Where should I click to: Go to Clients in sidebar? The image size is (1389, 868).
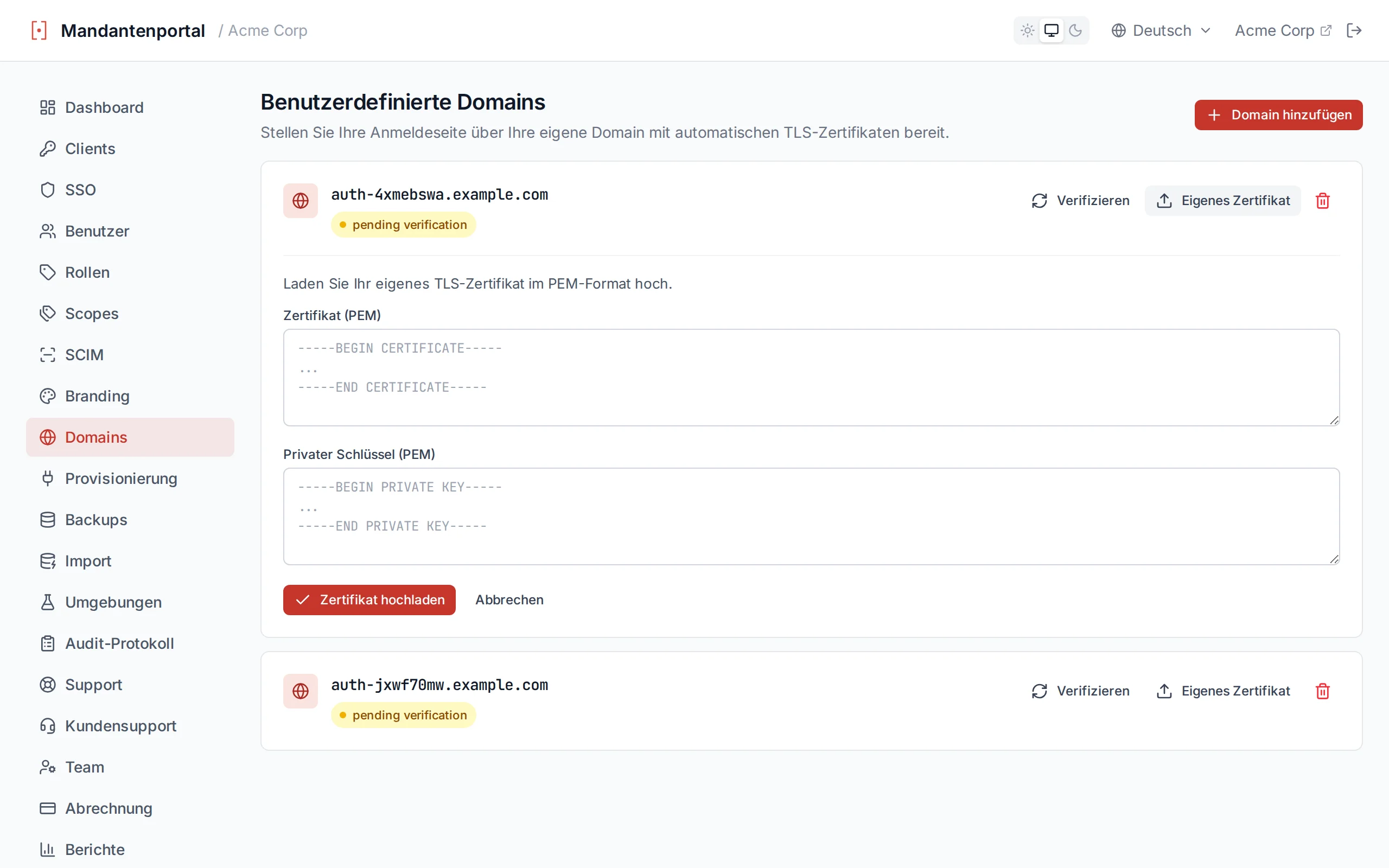click(x=130, y=149)
